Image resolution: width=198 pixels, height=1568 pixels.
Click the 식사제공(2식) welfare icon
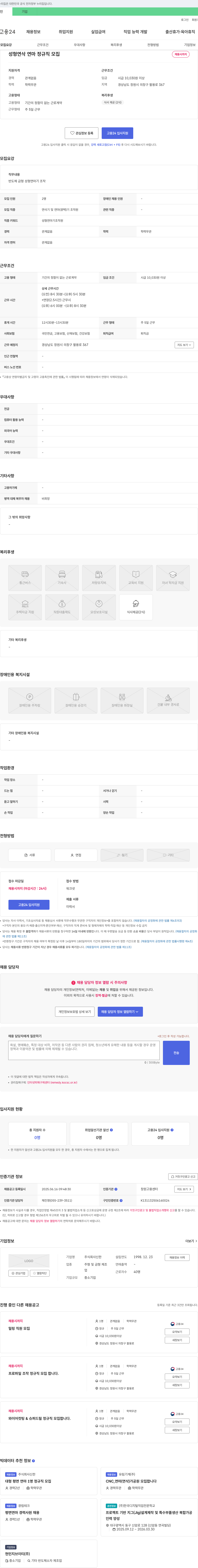tap(136, 608)
